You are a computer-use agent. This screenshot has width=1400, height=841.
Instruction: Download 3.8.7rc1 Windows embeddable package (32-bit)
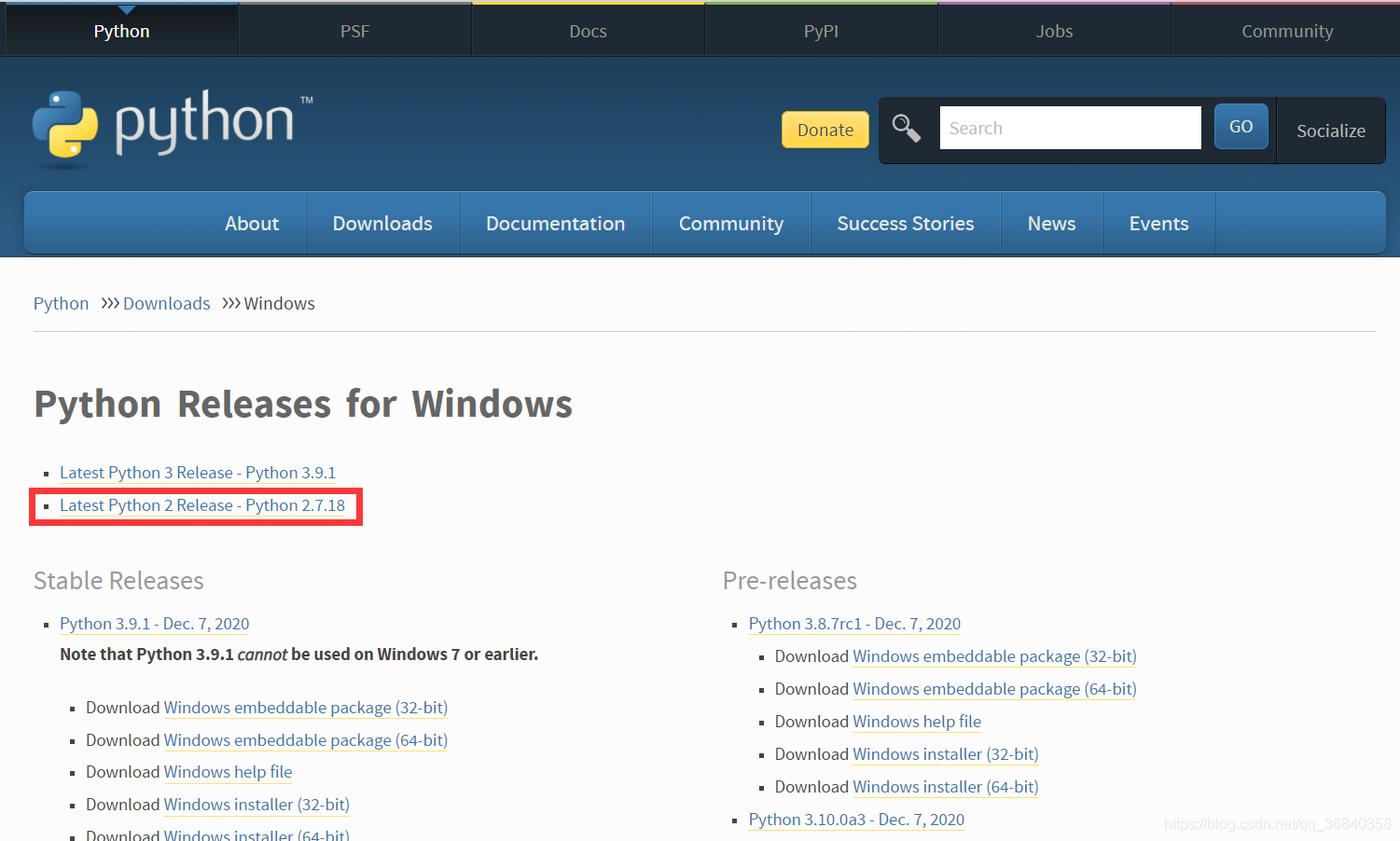[994, 656]
